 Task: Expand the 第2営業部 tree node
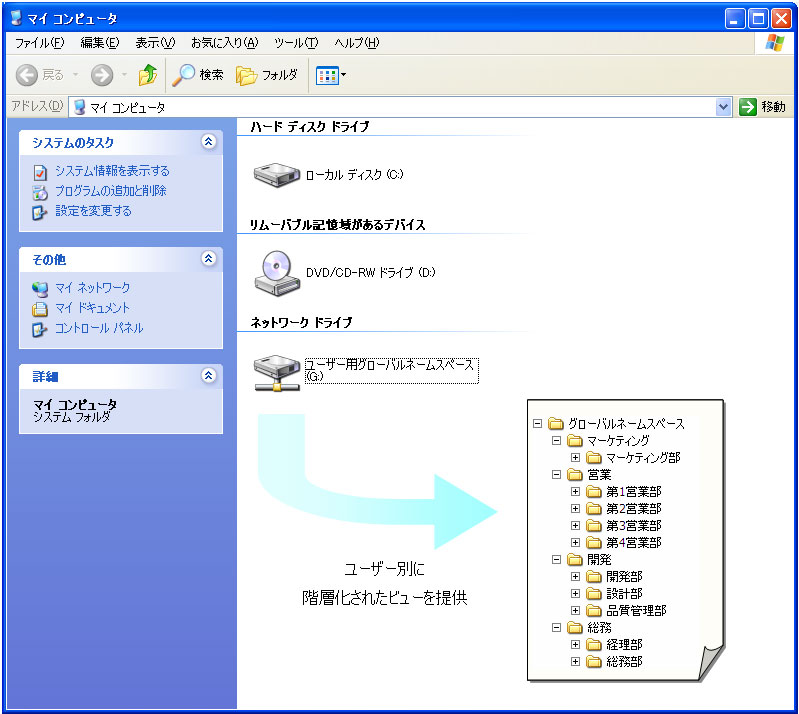[575, 509]
